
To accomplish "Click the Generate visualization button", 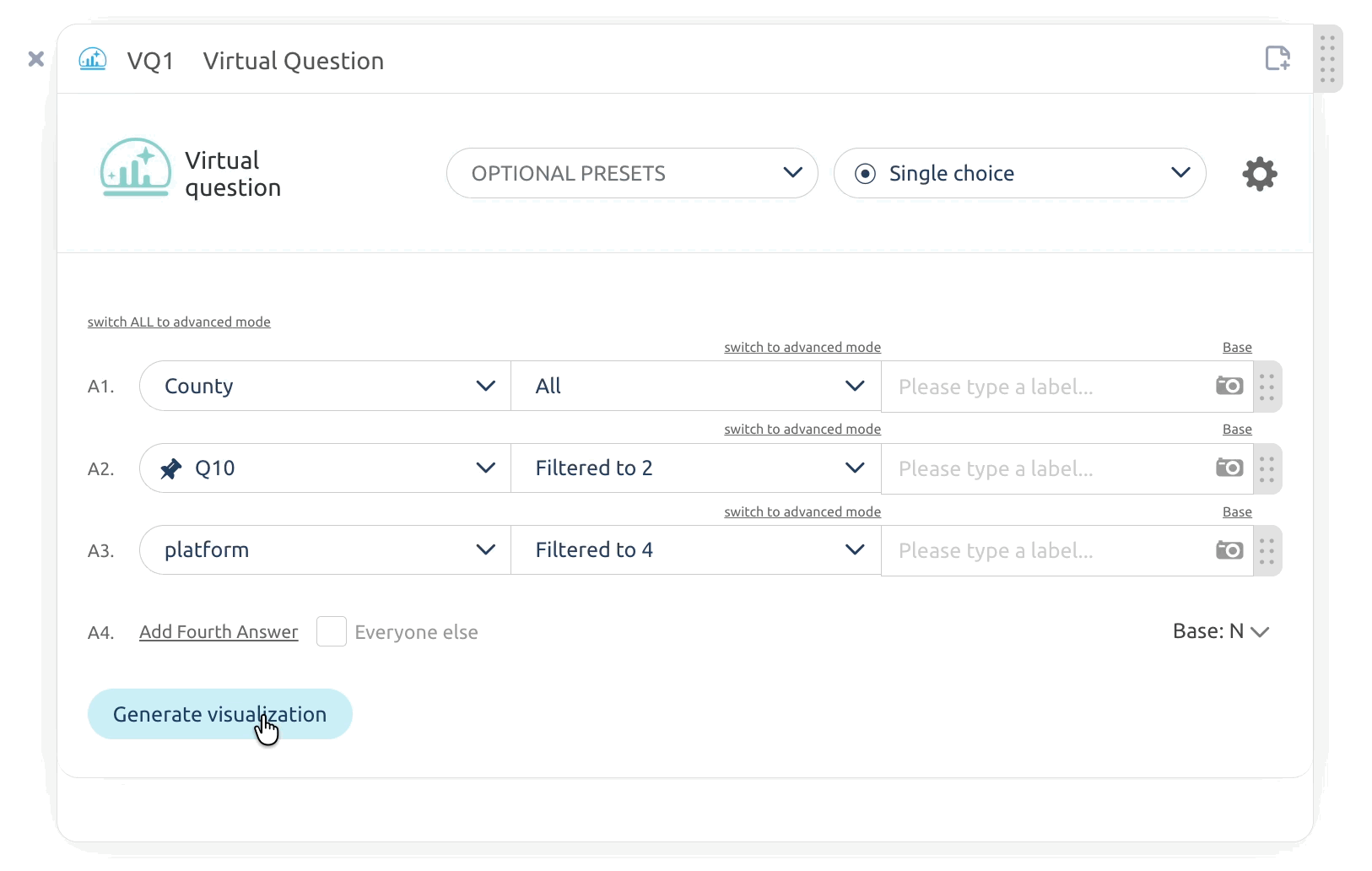I will coord(220,714).
